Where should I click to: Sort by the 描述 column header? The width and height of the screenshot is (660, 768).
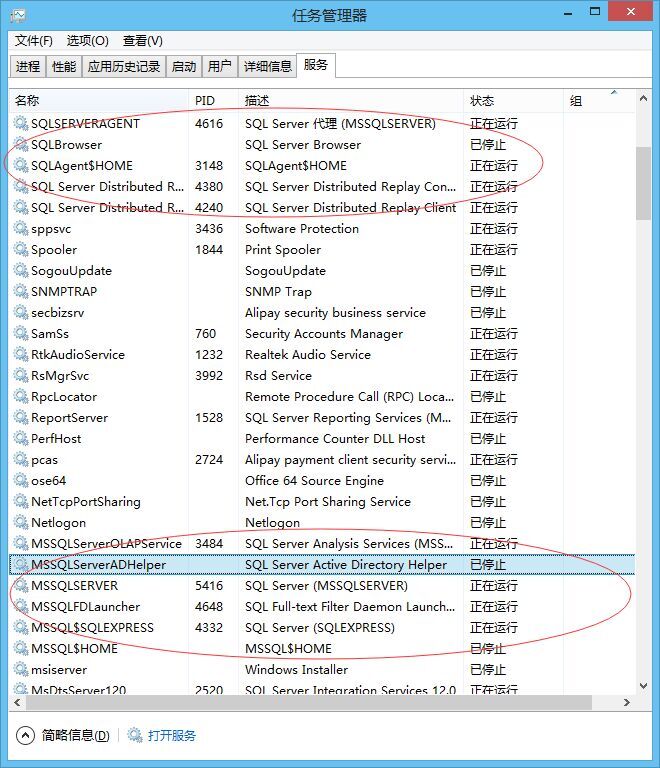click(x=351, y=101)
